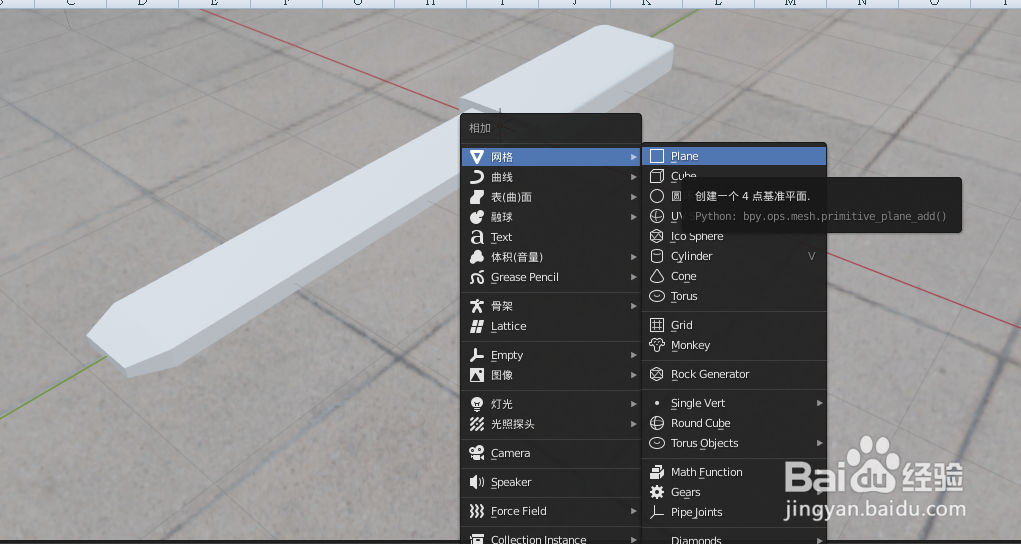Add a Cube mesh

pos(734,176)
